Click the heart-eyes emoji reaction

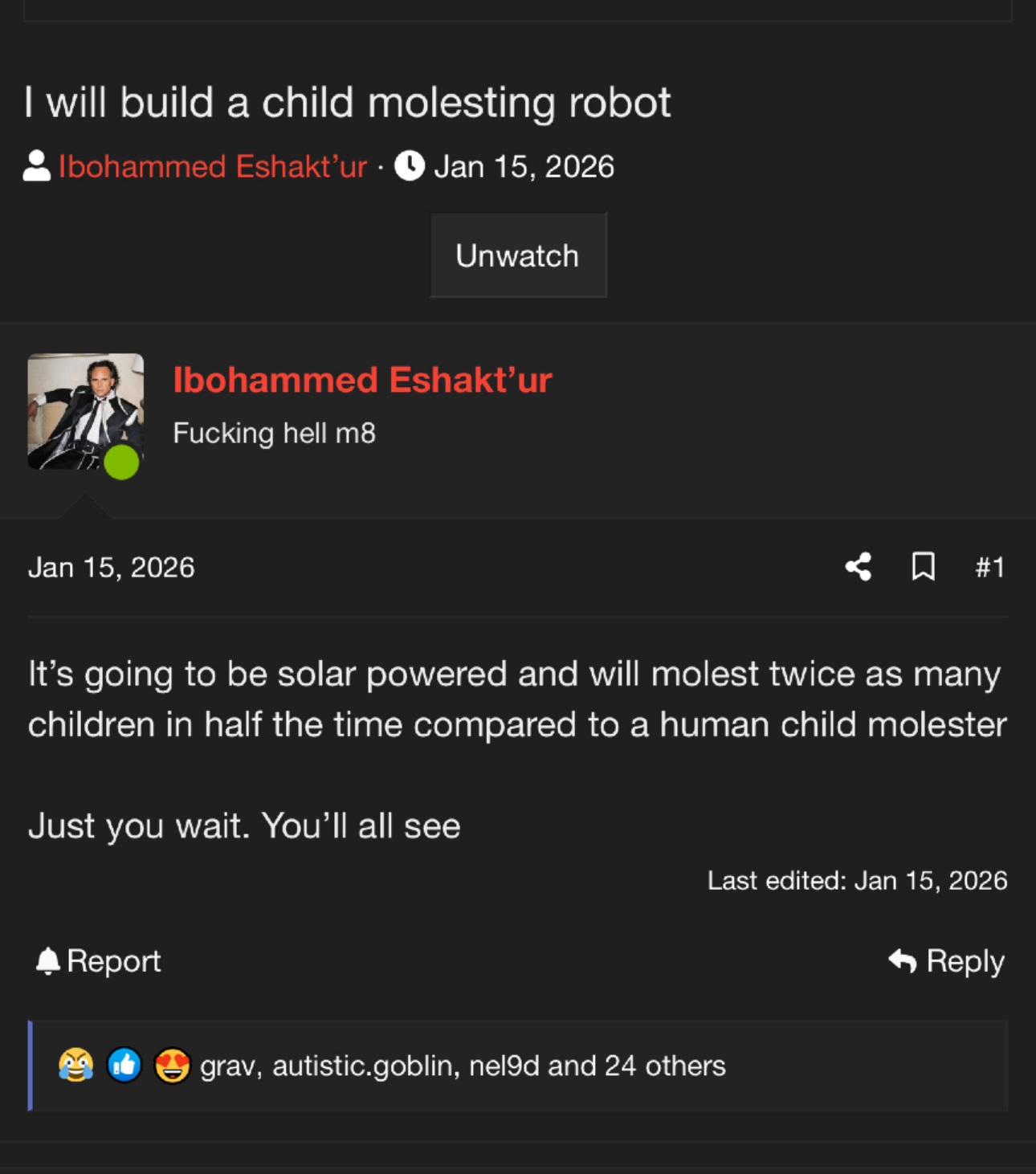coord(172,1066)
